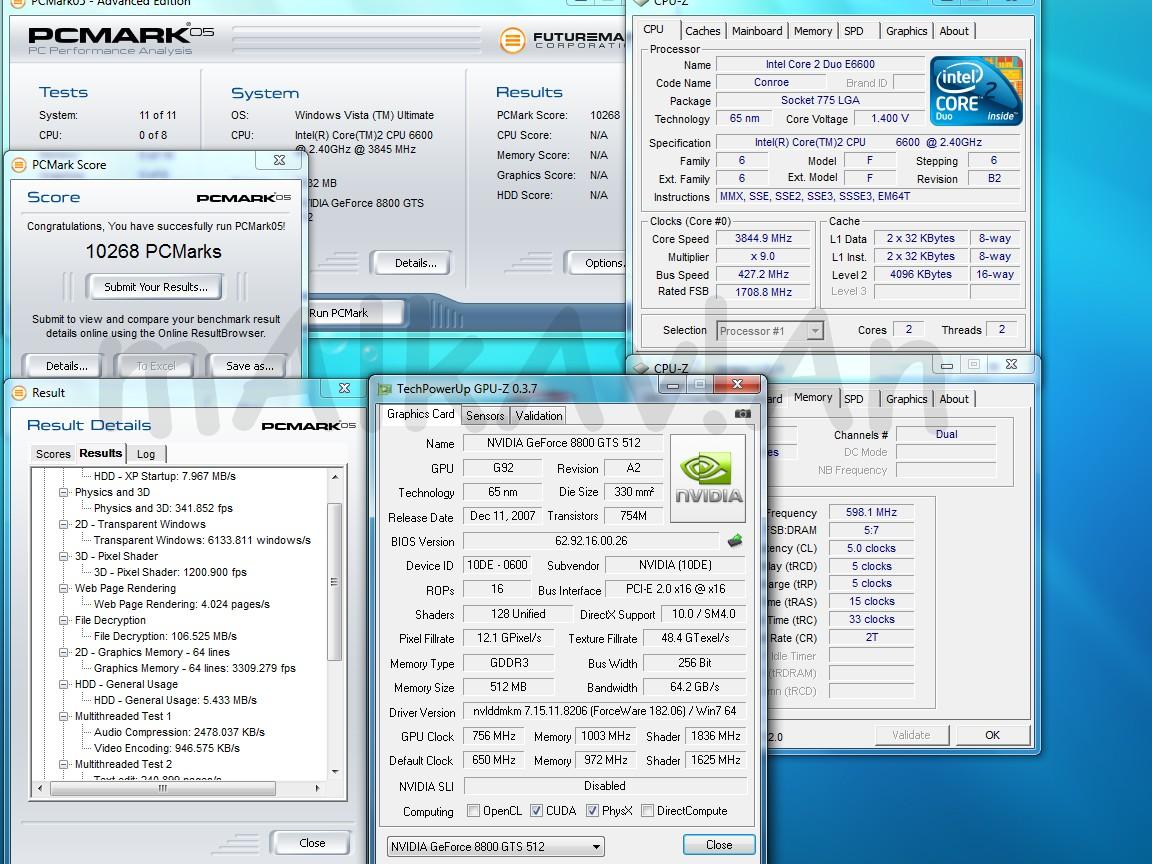Screen dimensions: 1152x864
Task: Select the Log tab in Result window
Action: click(146, 454)
